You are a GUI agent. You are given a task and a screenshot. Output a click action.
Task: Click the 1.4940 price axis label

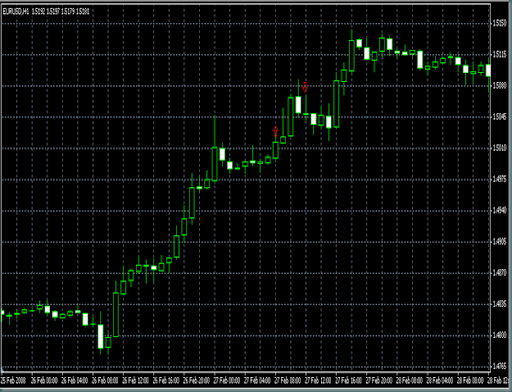coord(499,210)
